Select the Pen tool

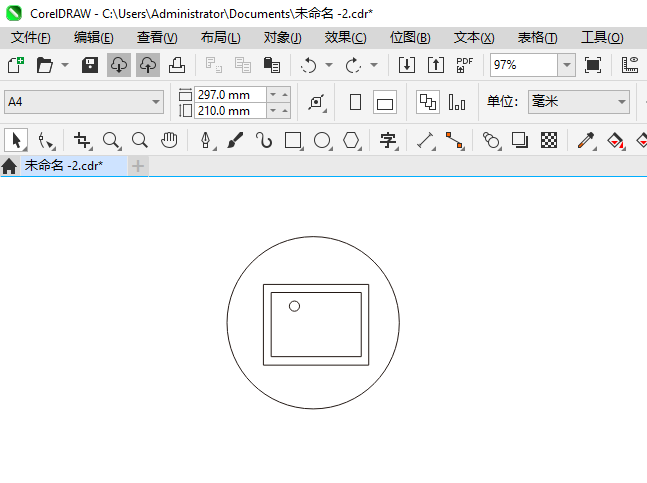206,140
